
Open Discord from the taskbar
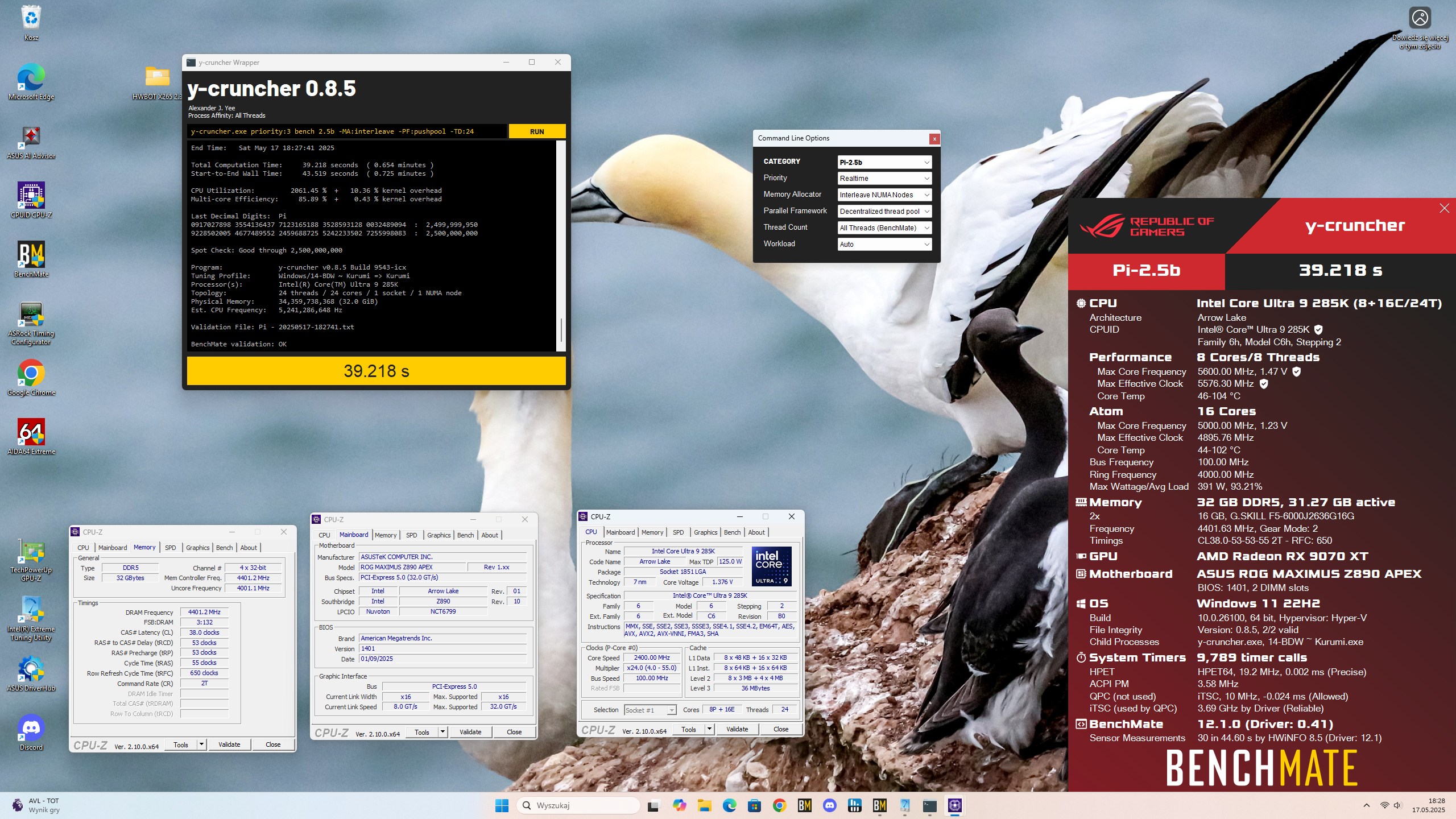click(829, 805)
